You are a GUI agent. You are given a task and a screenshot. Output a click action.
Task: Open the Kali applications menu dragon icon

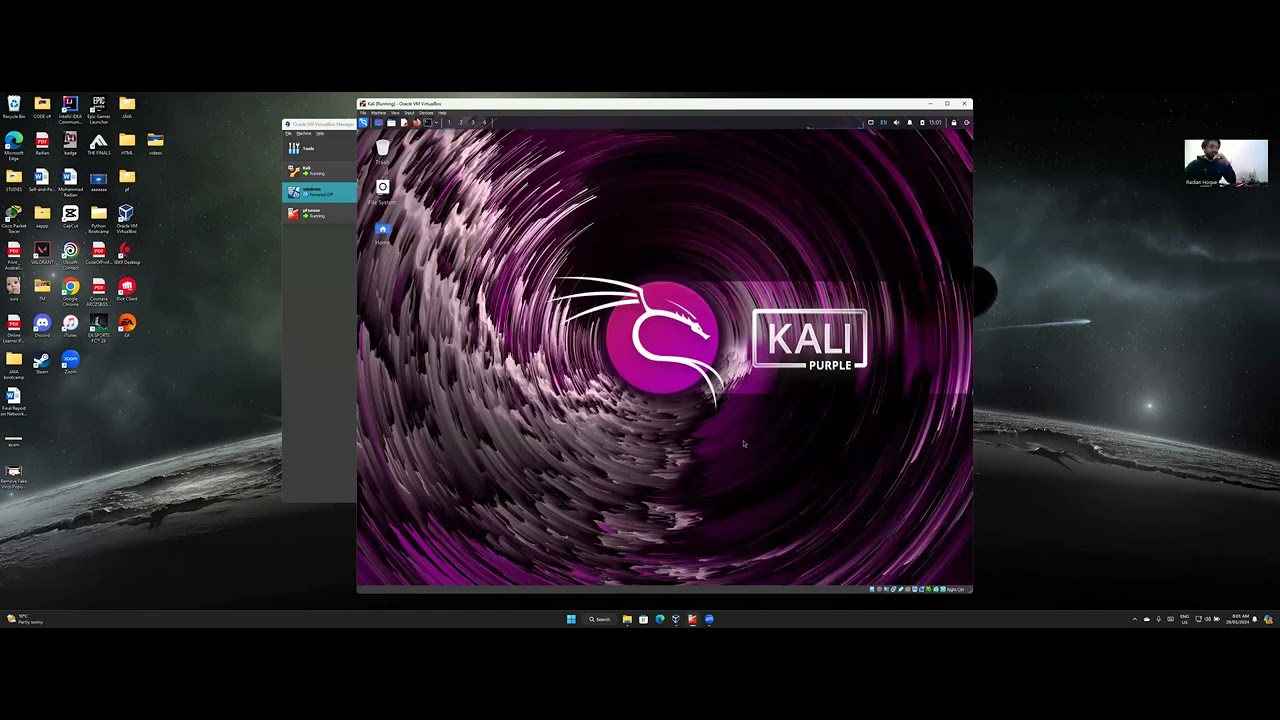coord(363,122)
